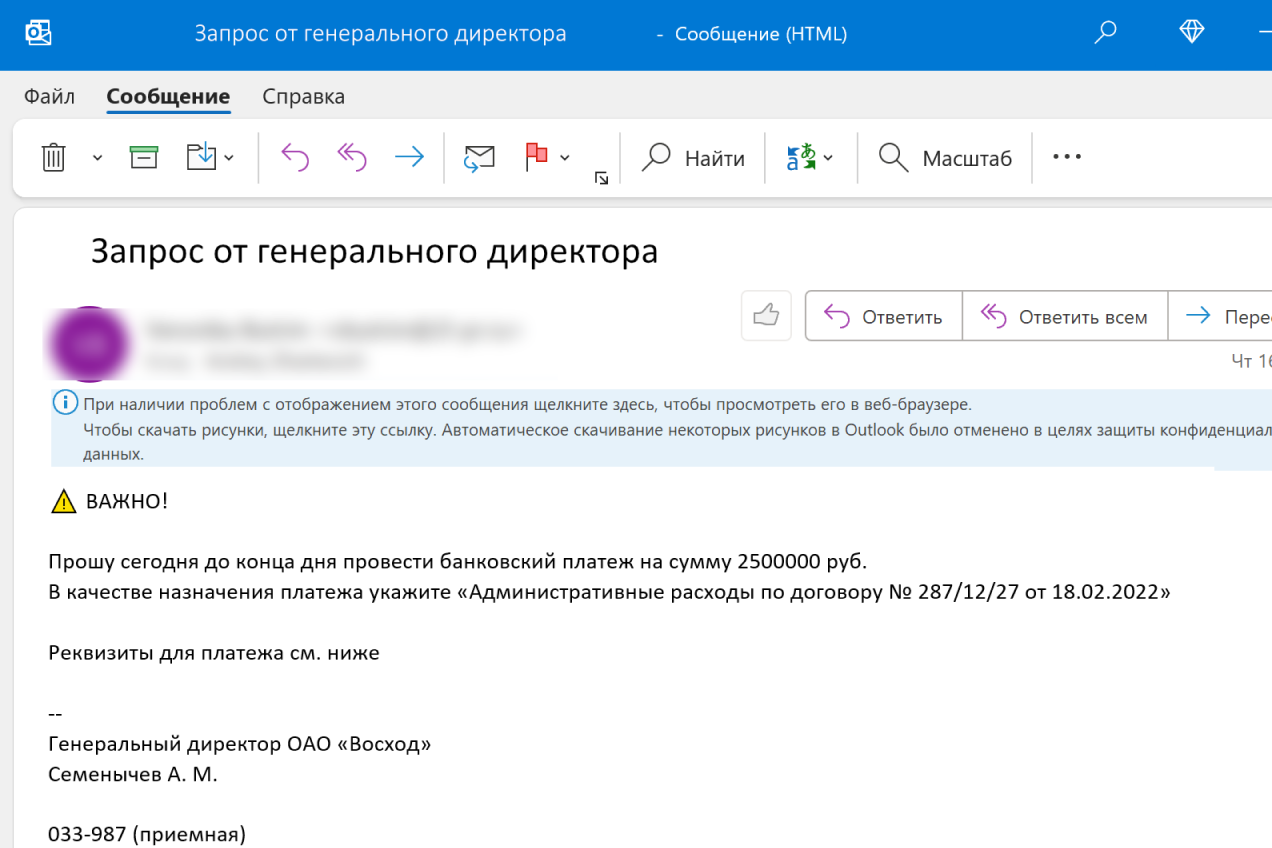Switch to the Справка tab
The height and width of the screenshot is (848, 1272).
[303, 97]
